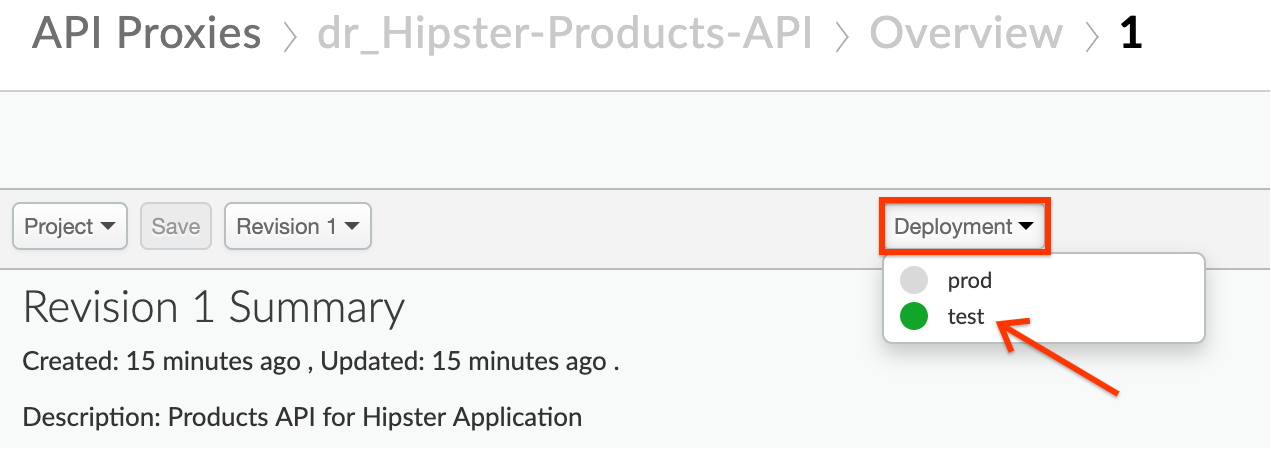Select the test environment entry
This screenshot has width=1271, height=451.
pos(1043,317)
